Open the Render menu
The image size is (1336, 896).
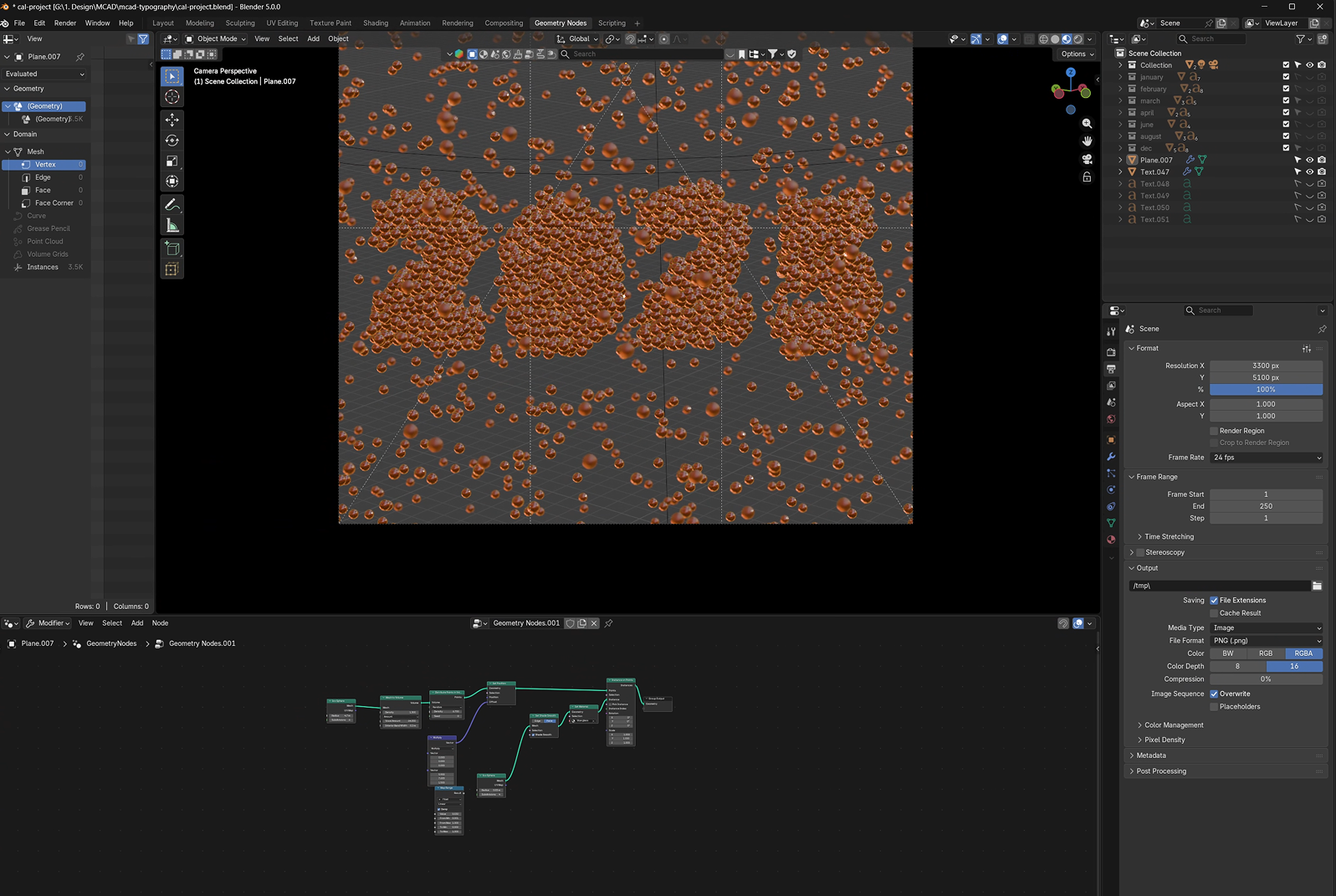(x=64, y=23)
